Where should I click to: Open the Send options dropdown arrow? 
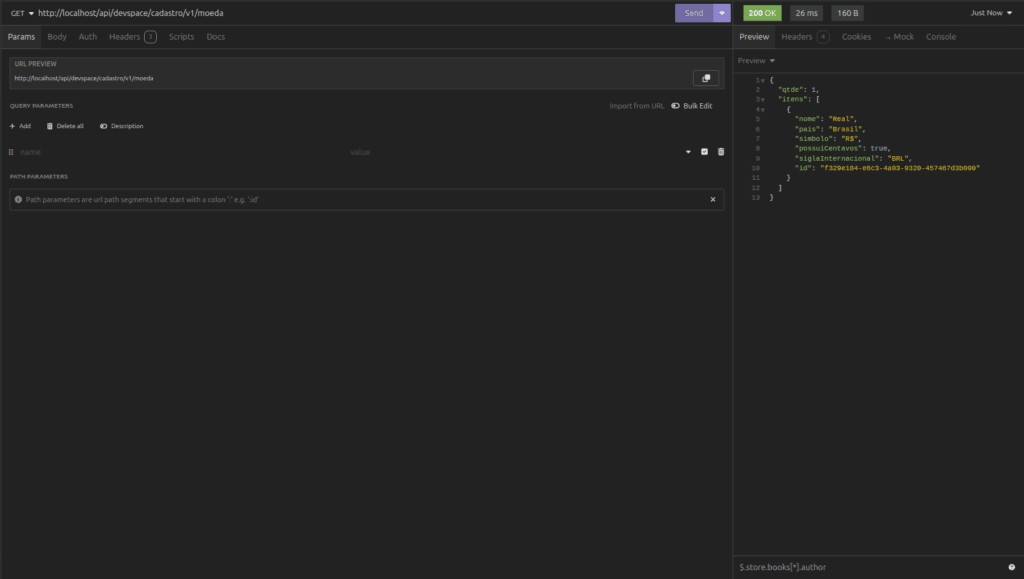(722, 13)
